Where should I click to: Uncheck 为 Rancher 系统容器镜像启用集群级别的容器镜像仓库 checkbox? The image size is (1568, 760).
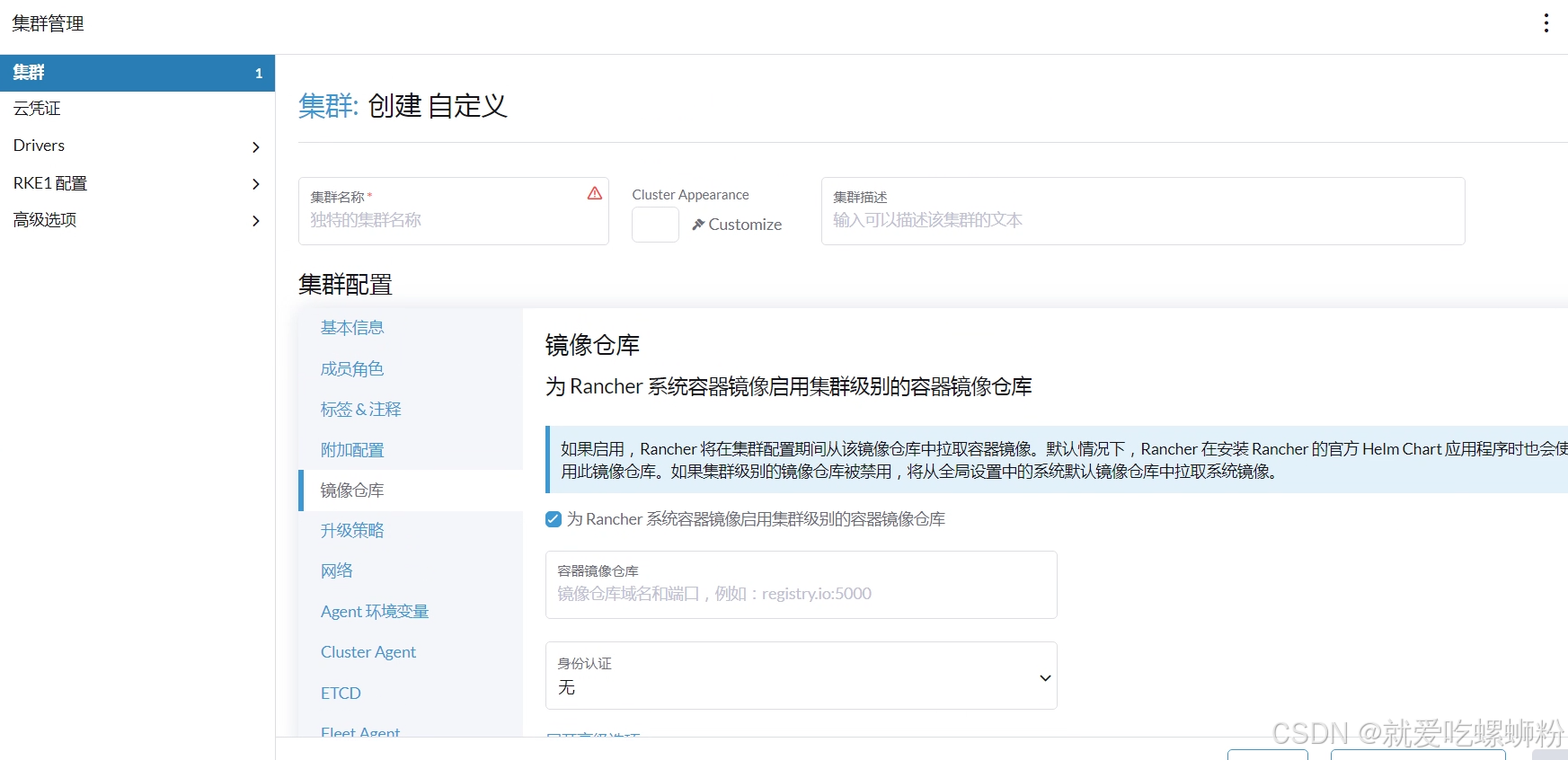pyautogui.click(x=554, y=519)
